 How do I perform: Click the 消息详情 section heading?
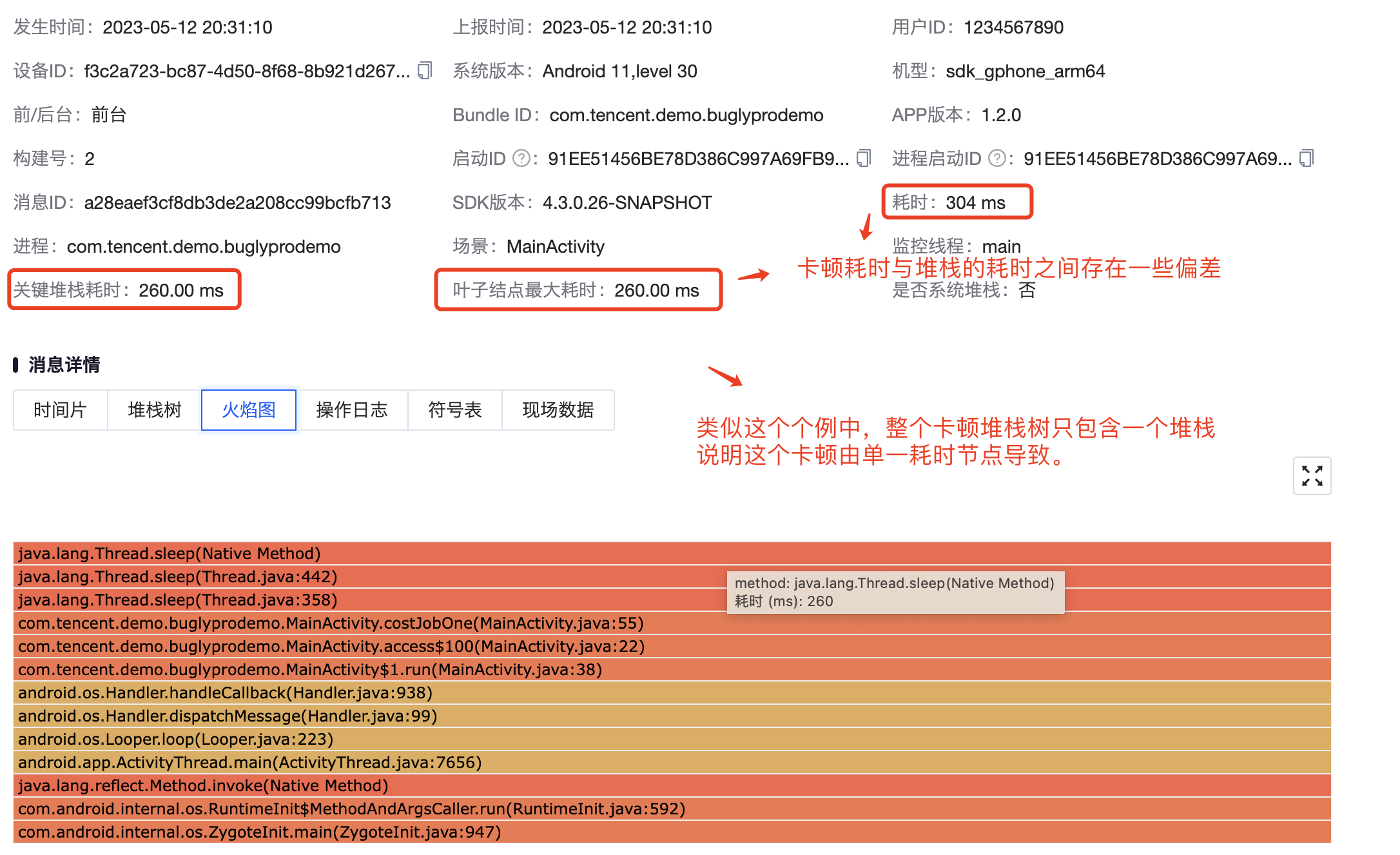[64, 365]
